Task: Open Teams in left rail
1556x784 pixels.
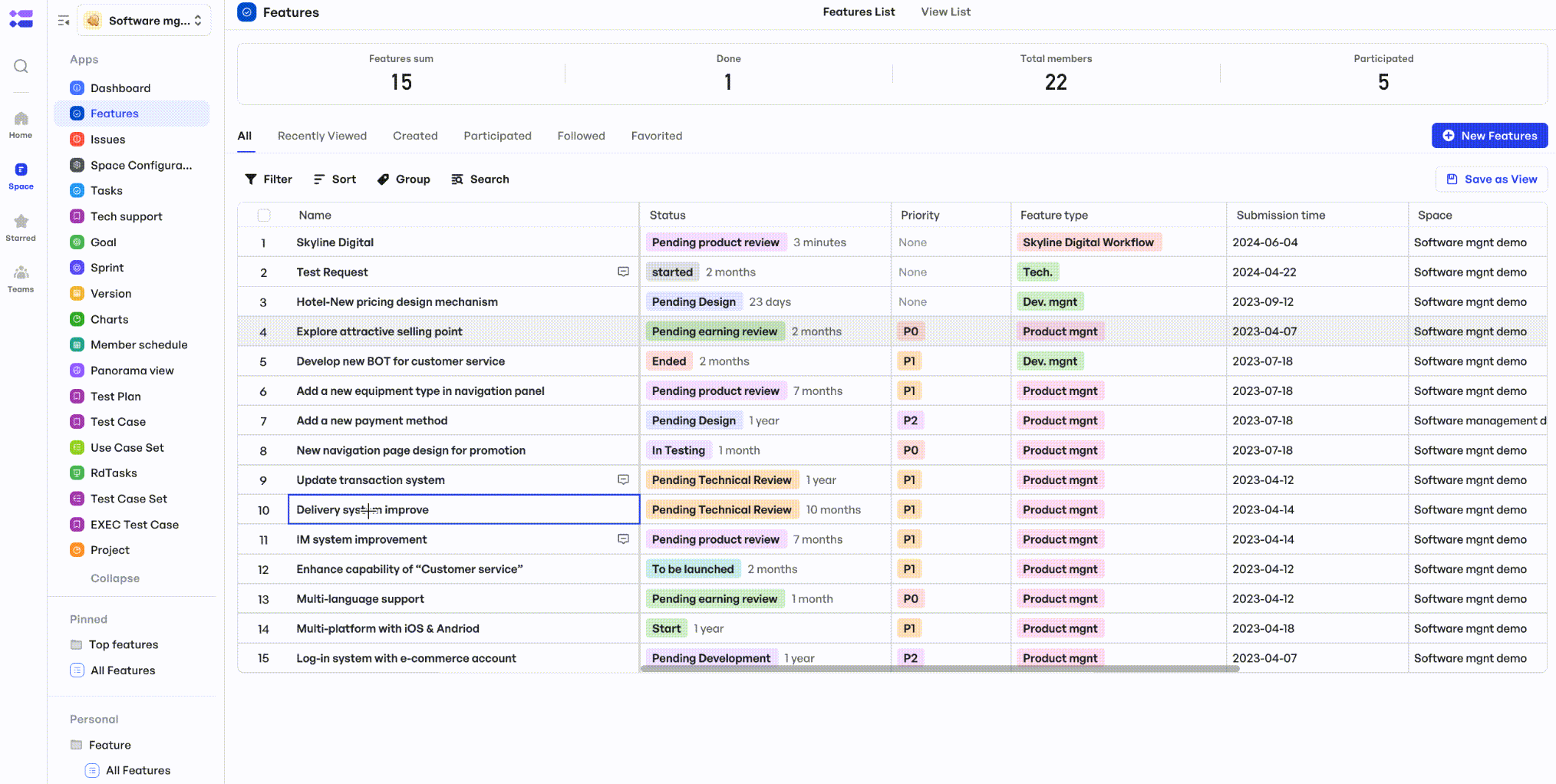Action: tap(21, 278)
